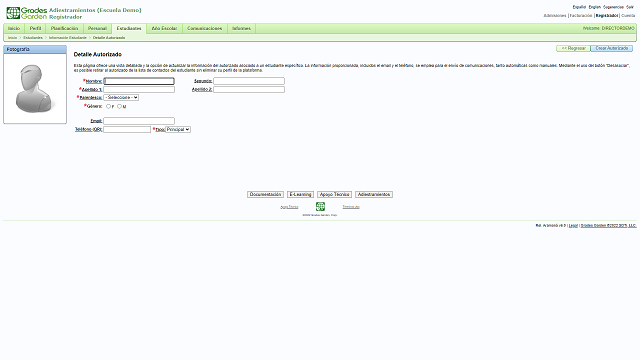Focus the Apellido 1 input field

pos(139,89)
